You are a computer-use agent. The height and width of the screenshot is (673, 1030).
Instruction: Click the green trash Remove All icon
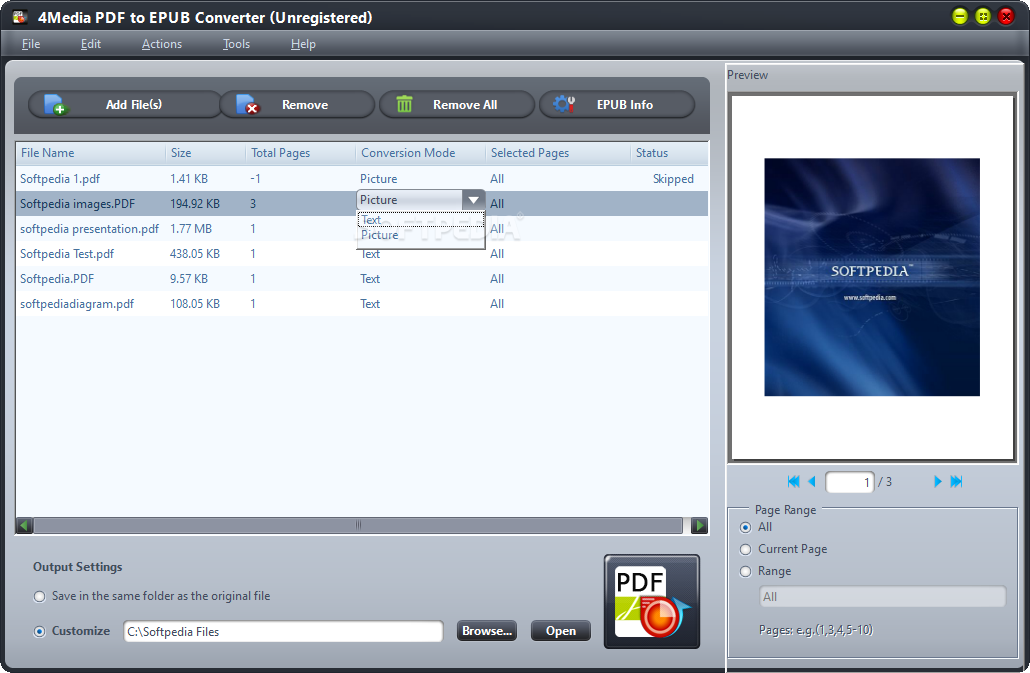click(x=404, y=104)
